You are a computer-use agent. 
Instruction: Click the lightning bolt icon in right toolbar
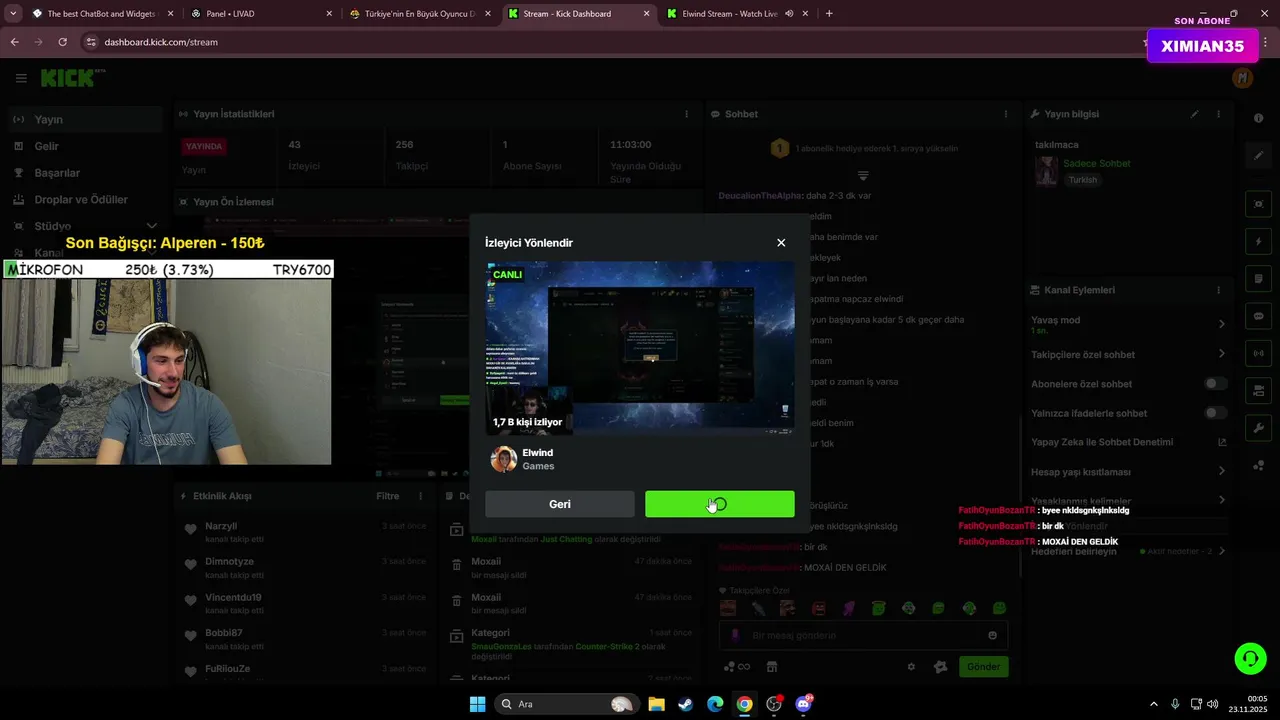[x=1259, y=241]
